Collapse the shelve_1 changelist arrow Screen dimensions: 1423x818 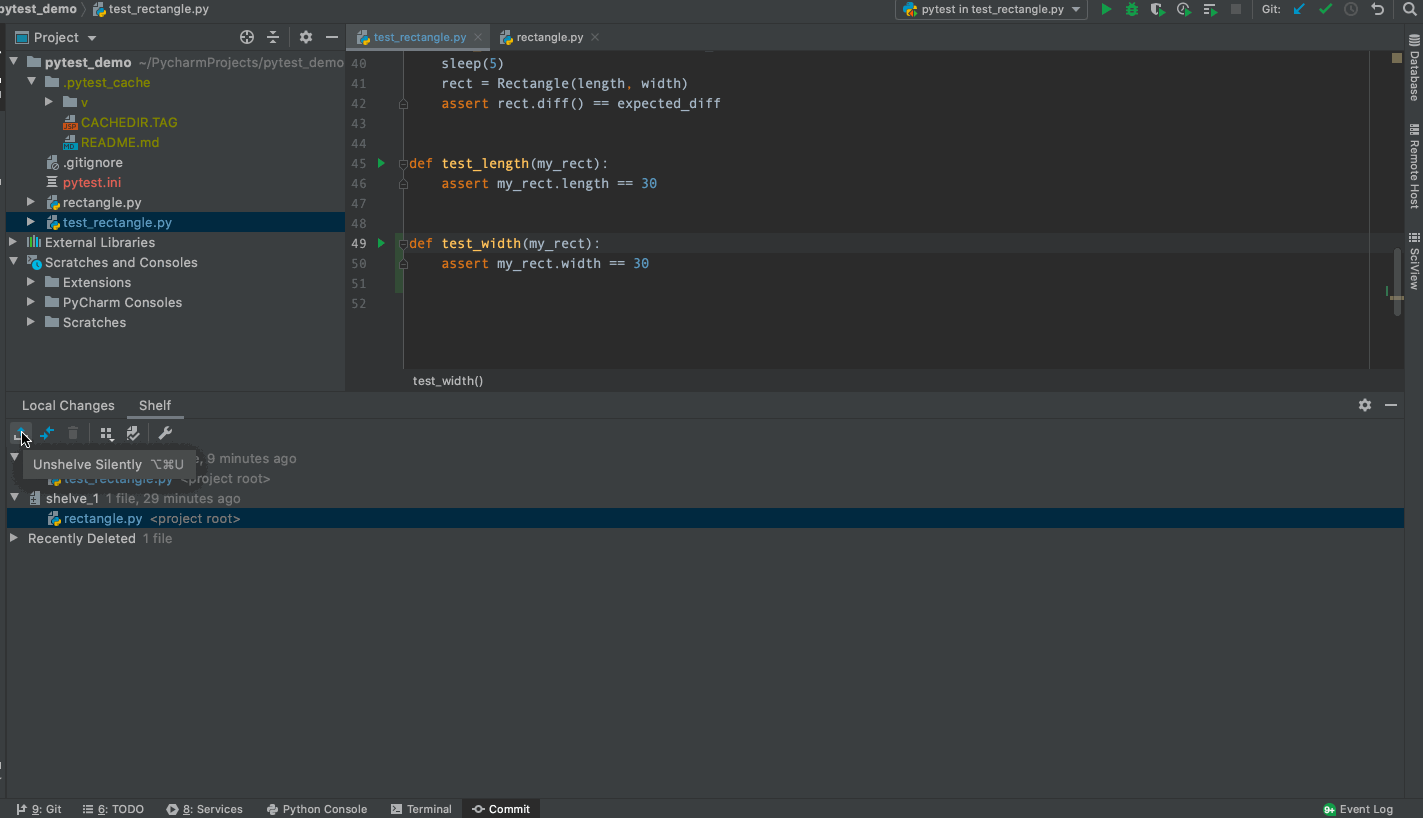(x=14, y=498)
